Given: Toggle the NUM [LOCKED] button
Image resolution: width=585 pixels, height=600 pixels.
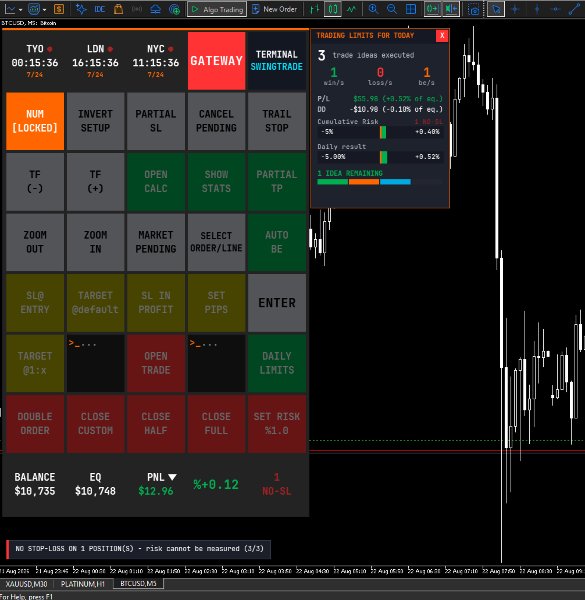Looking at the screenshot, I should (35, 121).
